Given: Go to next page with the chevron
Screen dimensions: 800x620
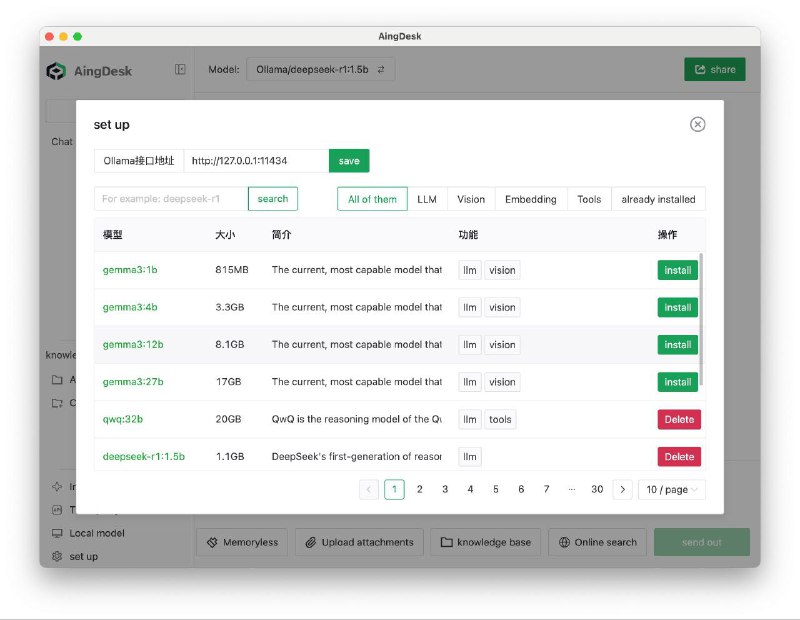Looking at the screenshot, I should click(x=623, y=489).
